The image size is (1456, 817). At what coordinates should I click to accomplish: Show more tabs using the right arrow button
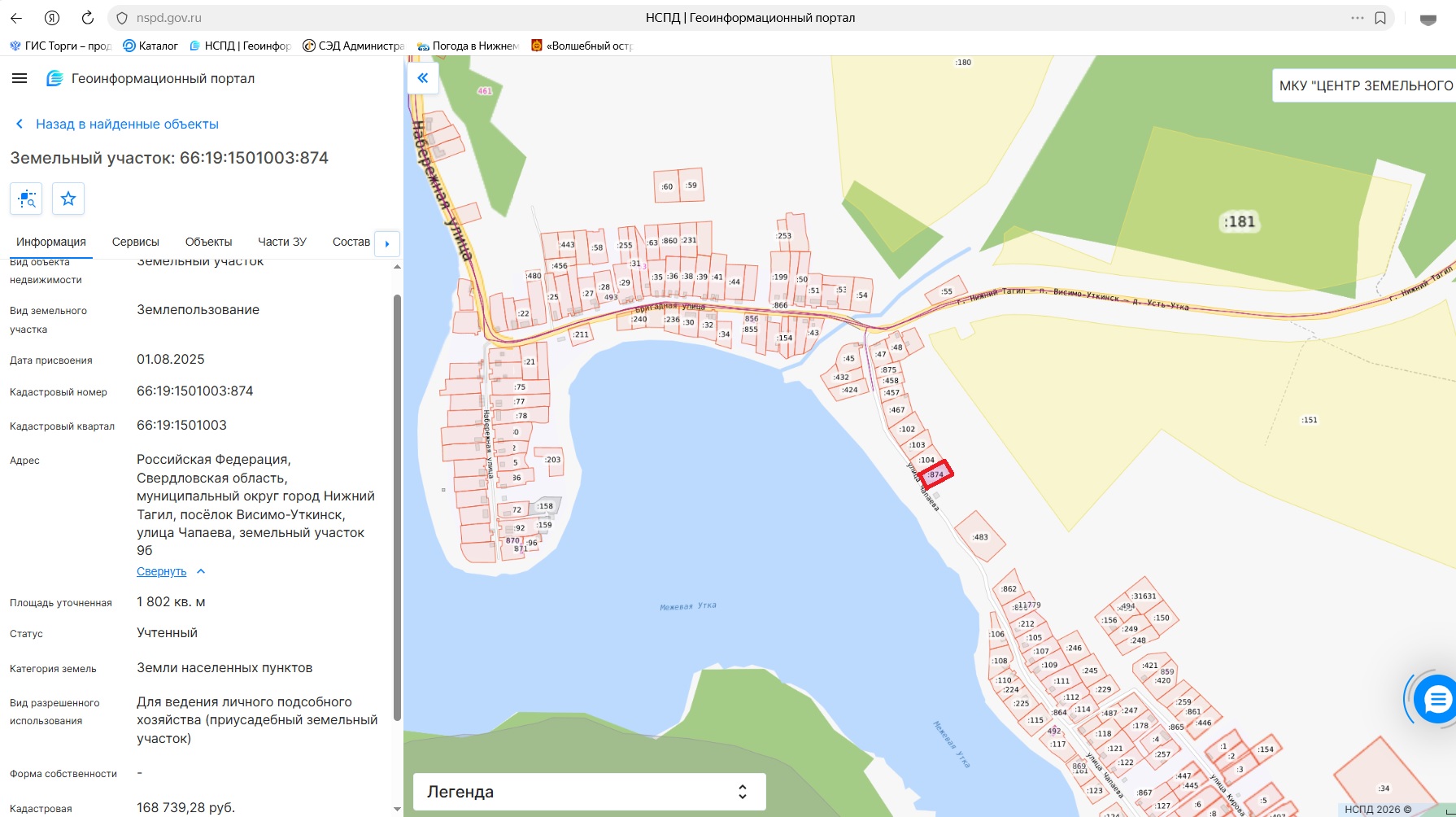point(387,243)
